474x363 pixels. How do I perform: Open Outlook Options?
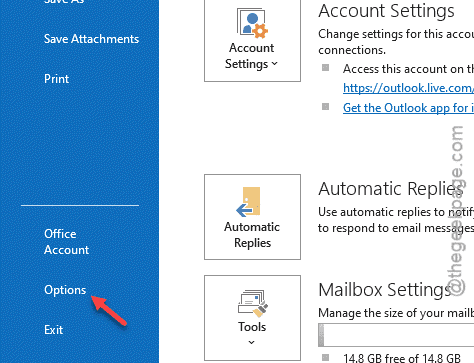click(65, 290)
